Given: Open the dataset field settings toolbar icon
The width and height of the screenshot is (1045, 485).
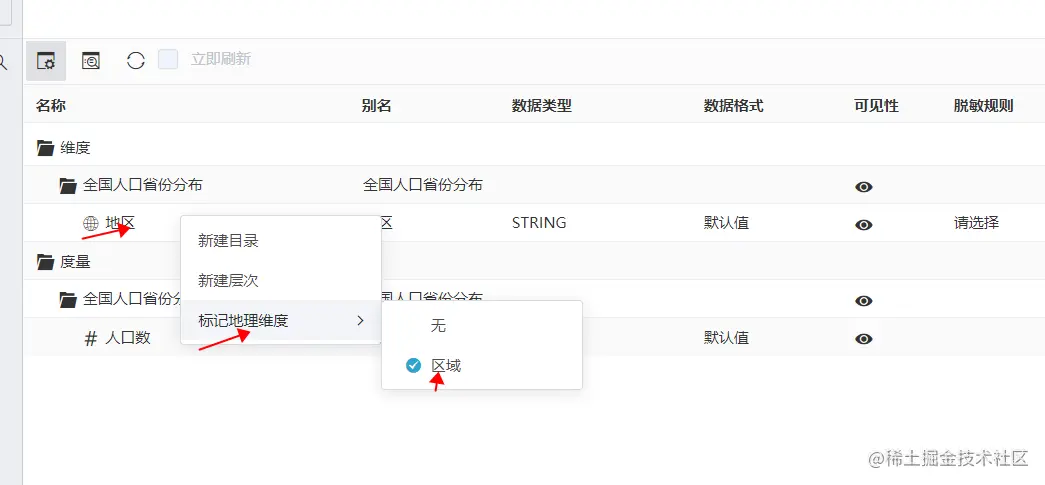Looking at the screenshot, I should point(46,61).
